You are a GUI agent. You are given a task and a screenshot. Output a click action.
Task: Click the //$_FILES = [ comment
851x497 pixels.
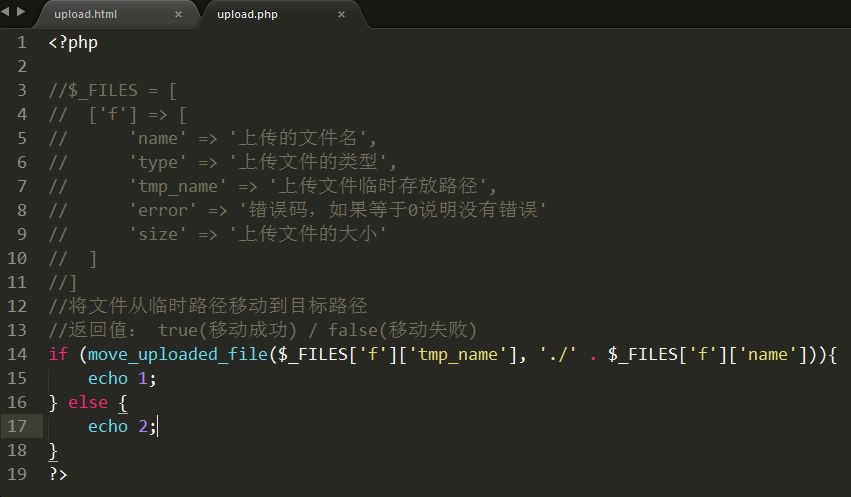(113, 91)
